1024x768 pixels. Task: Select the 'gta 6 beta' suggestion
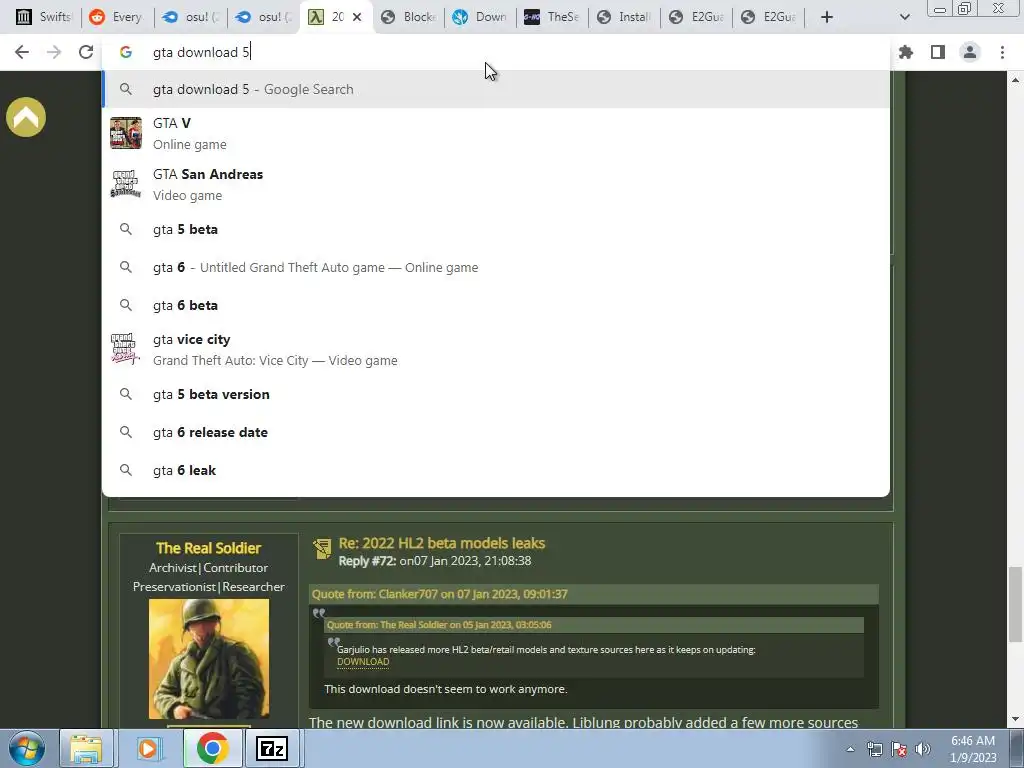click(x=496, y=305)
